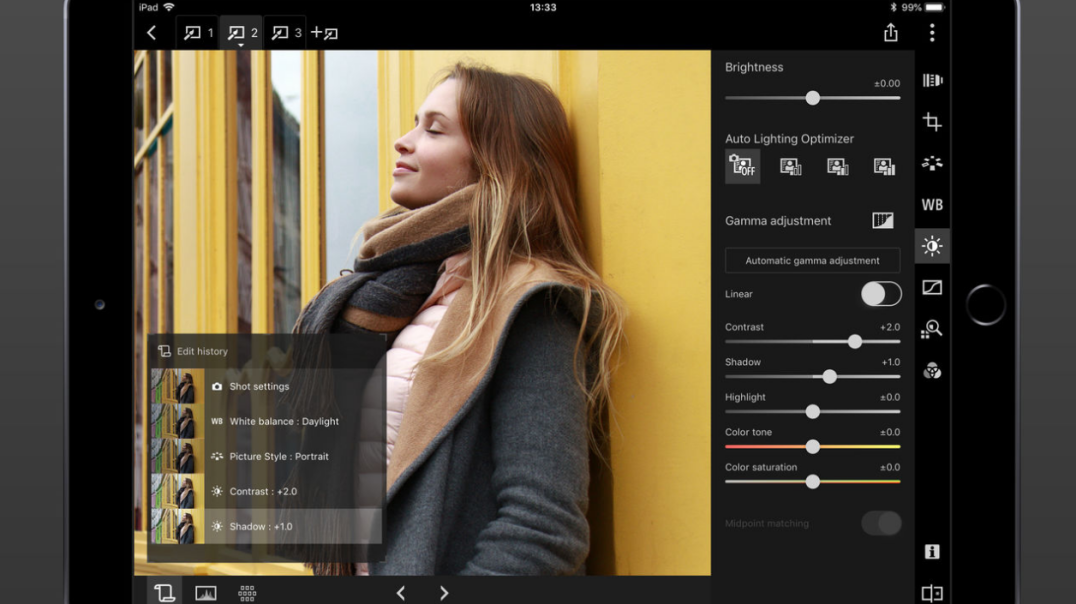Click the Brightness slider handle
This screenshot has width=1076, height=604.
point(812,98)
